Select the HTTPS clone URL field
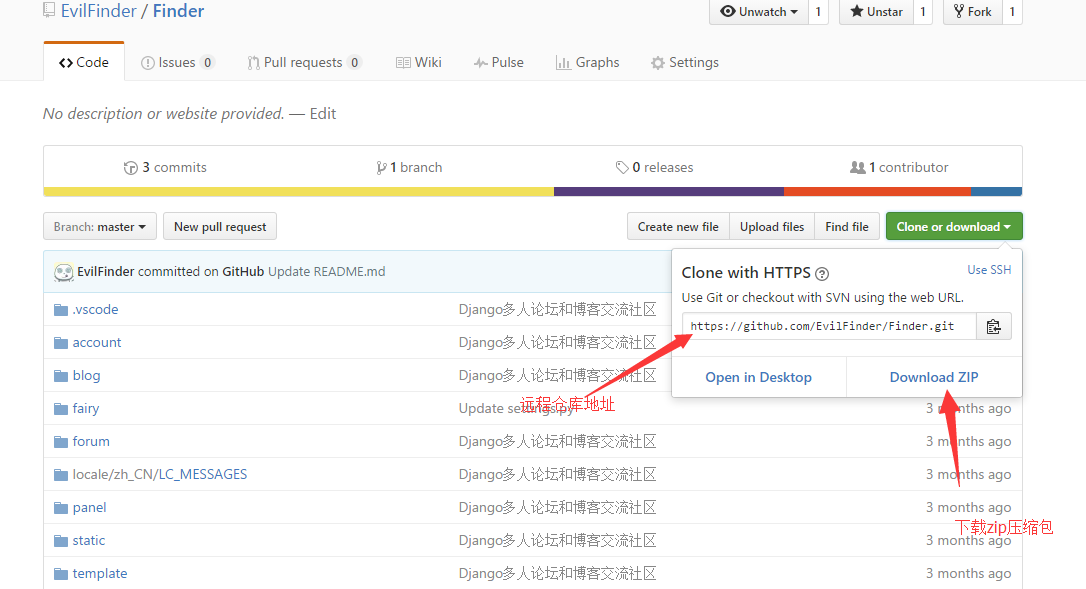 click(829, 326)
